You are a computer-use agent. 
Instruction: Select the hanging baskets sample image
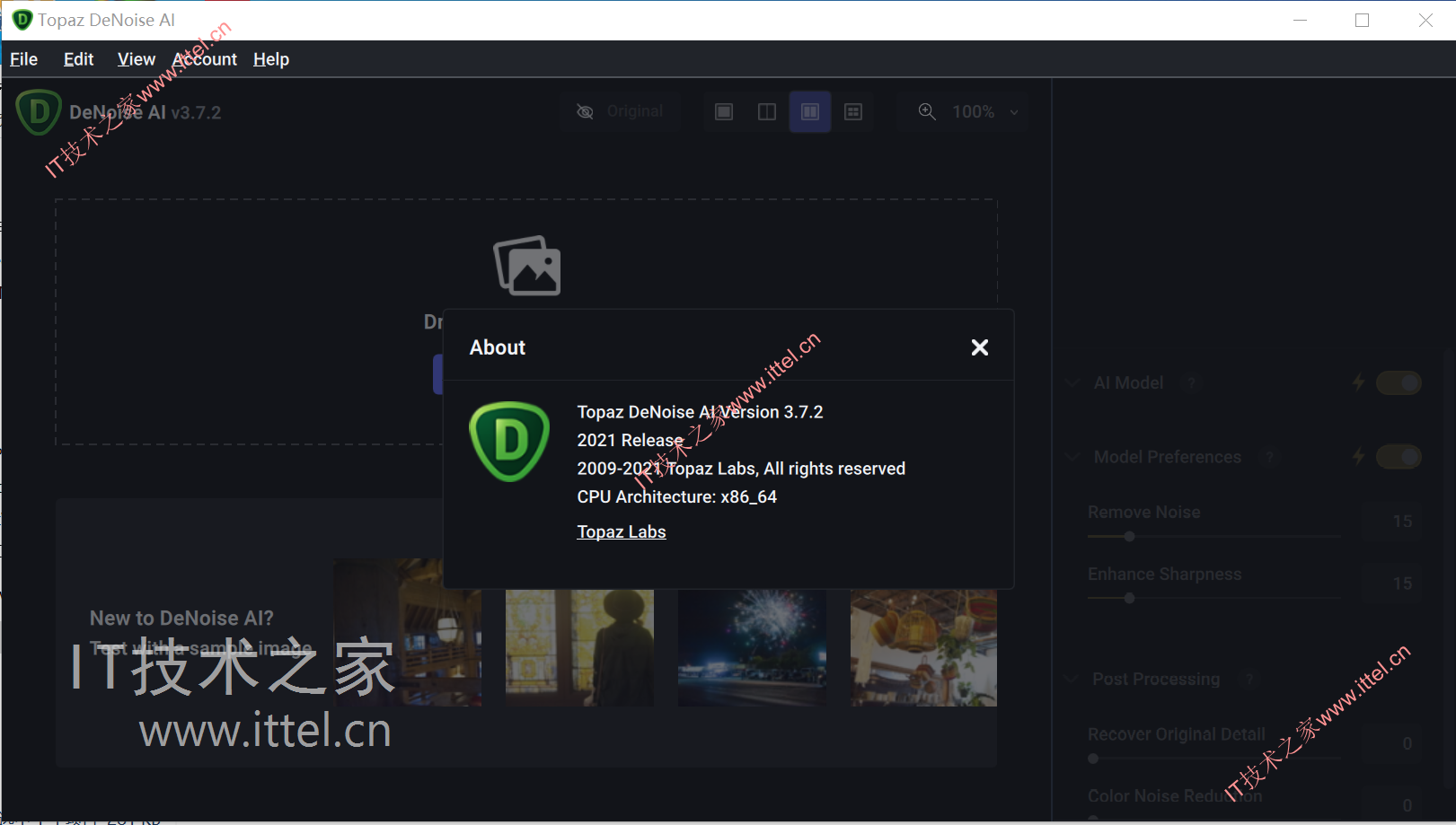click(923, 647)
